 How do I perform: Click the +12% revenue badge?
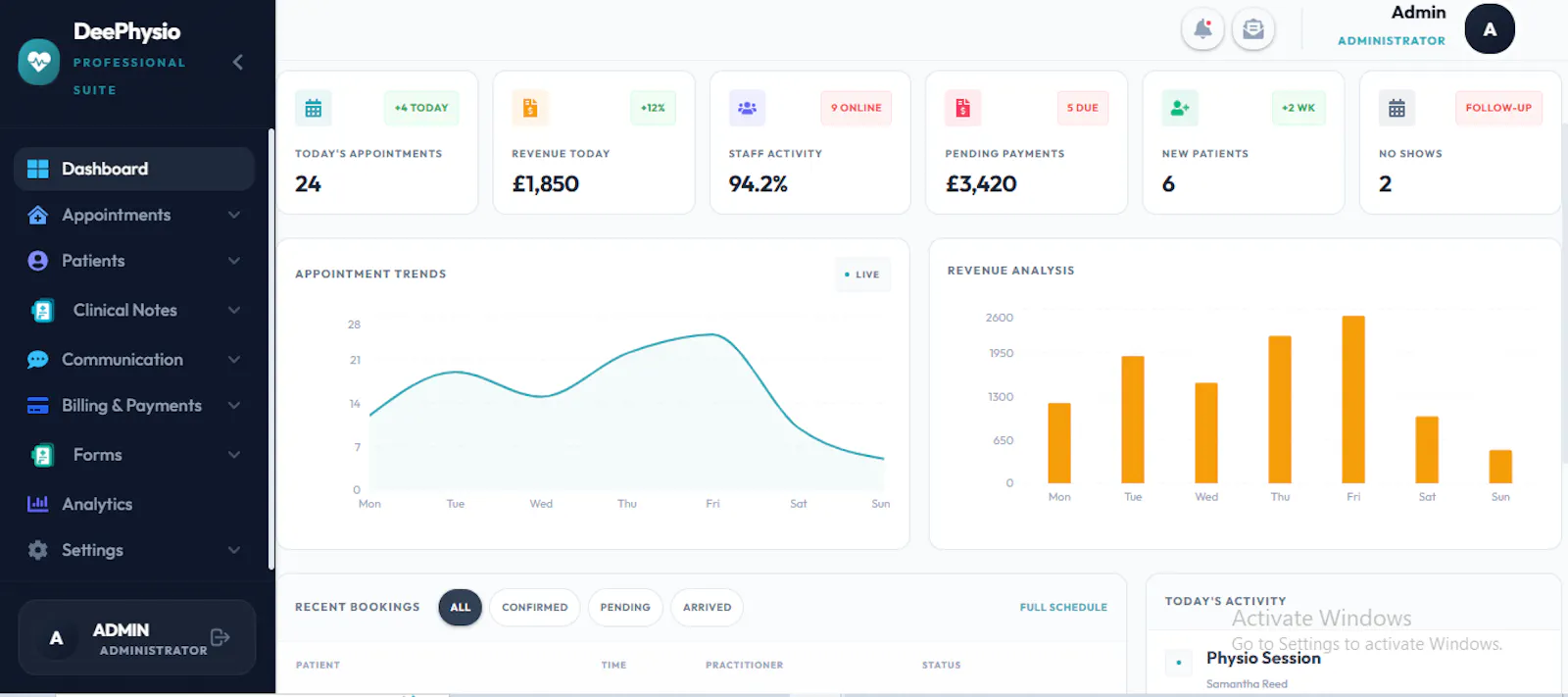pos(653,108)
